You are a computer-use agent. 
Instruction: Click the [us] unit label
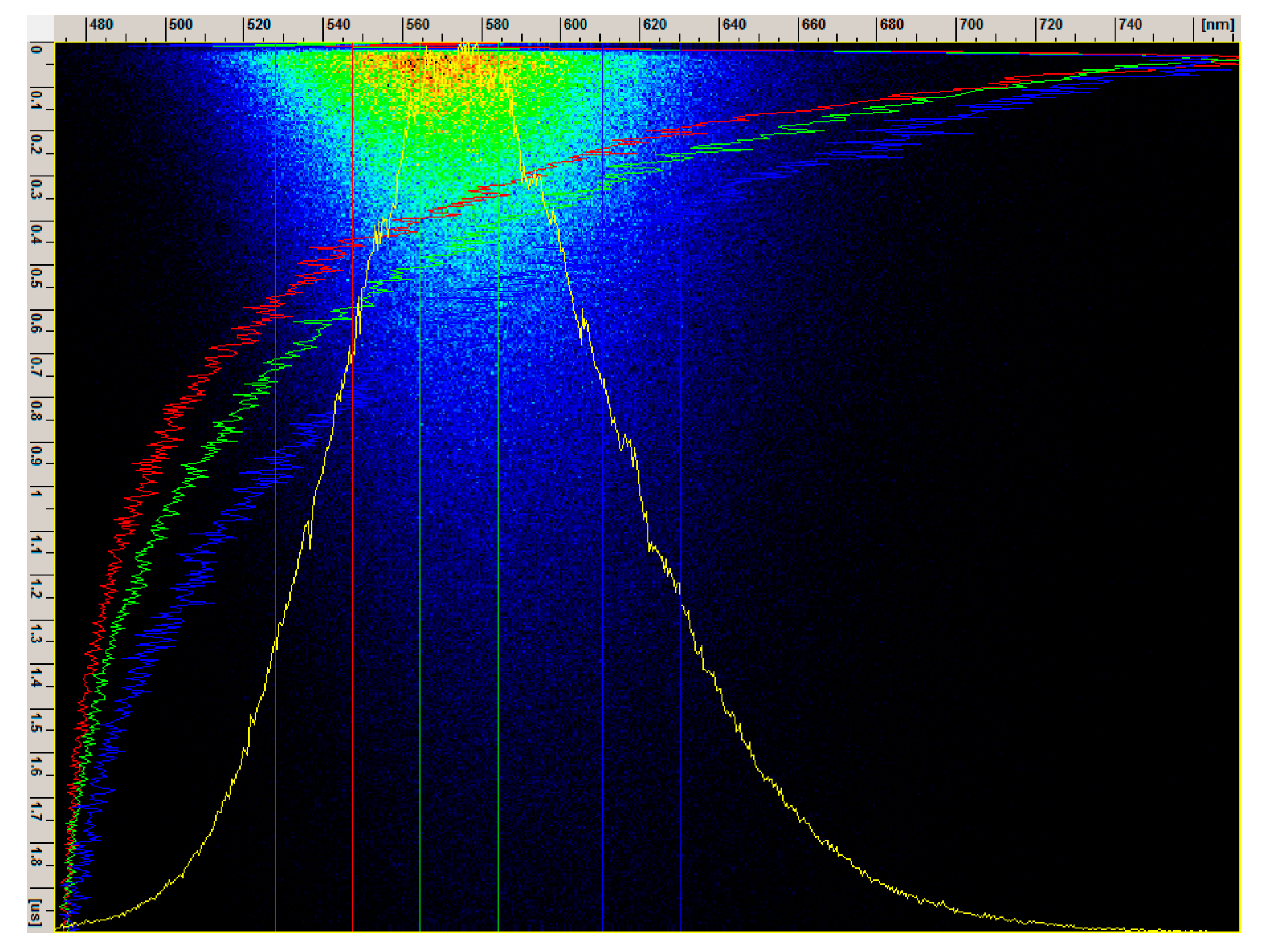(37, 912)
